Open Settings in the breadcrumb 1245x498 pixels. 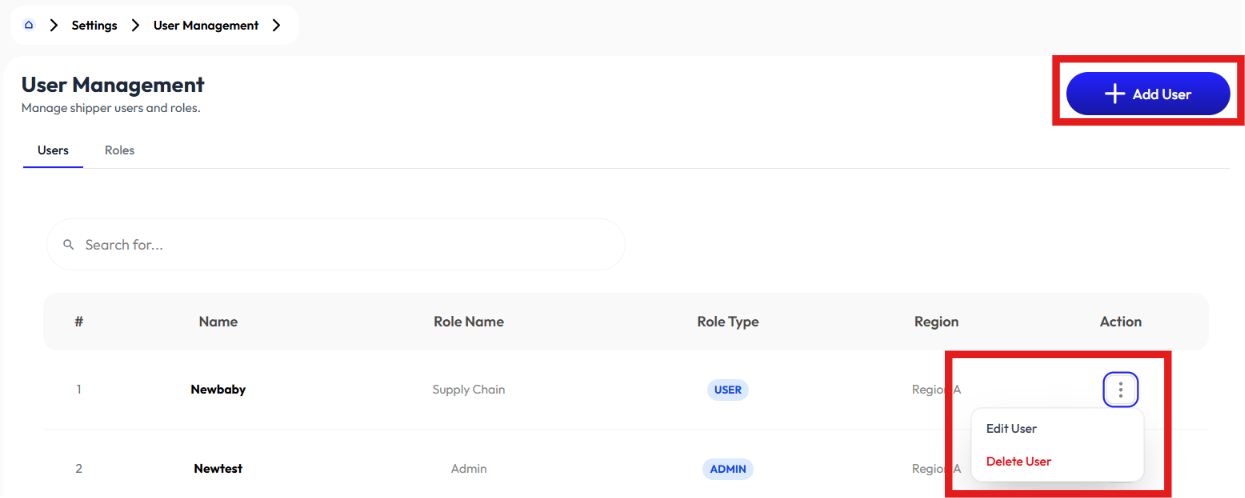click(94, 25)
